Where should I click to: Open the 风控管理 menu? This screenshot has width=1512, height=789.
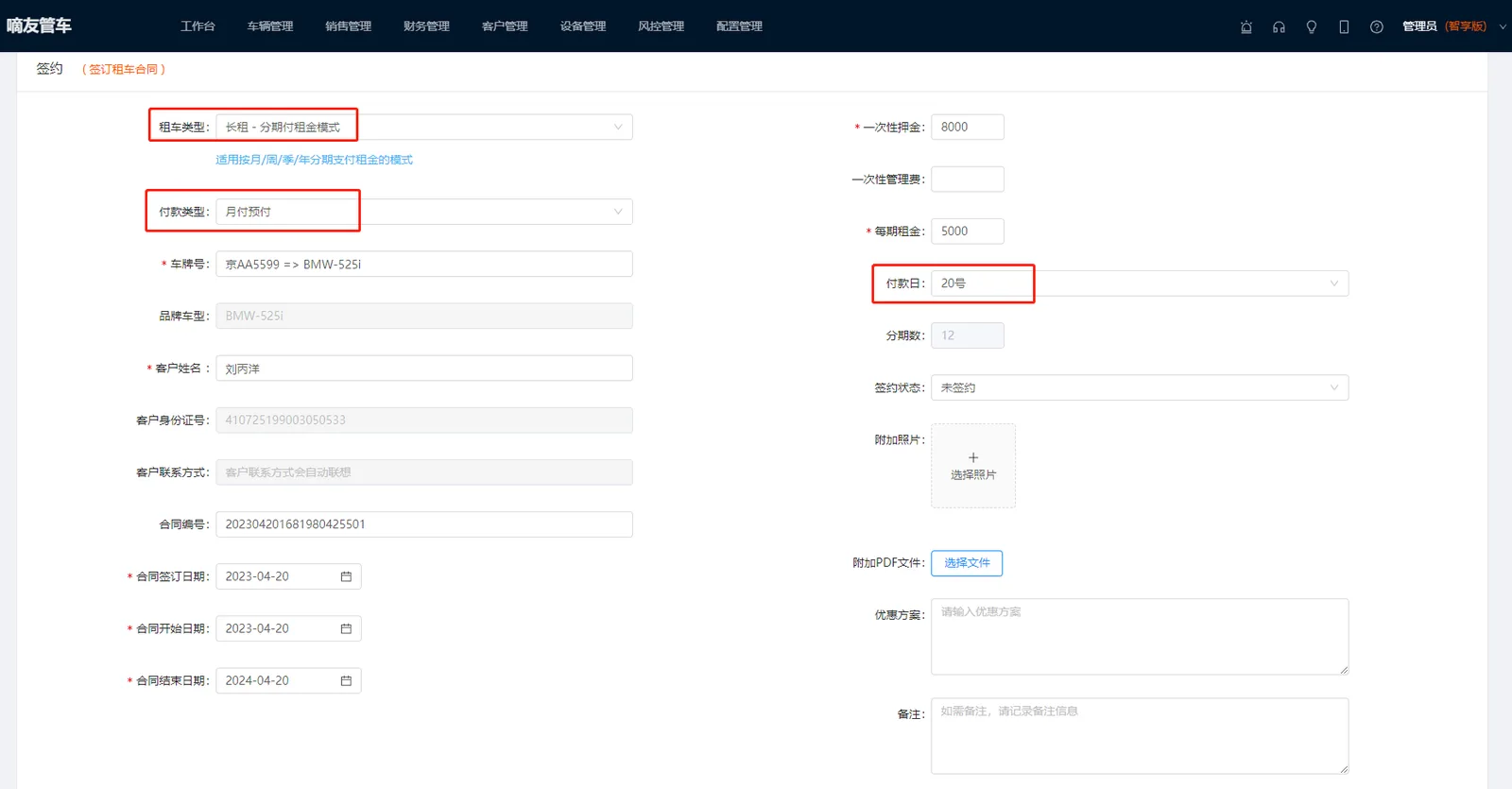[x=661, y=26]
